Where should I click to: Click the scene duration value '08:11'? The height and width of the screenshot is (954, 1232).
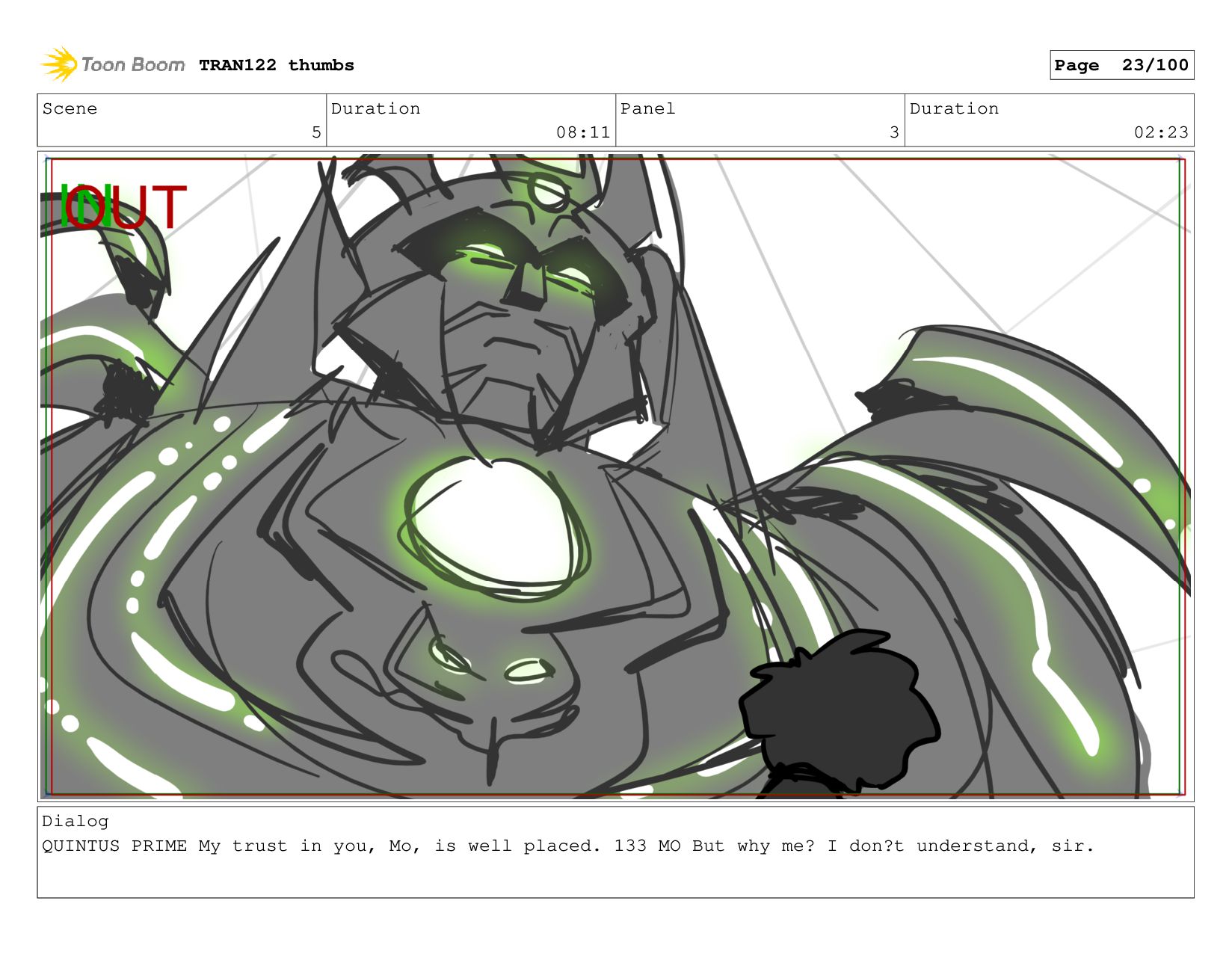tap(583, 132)
